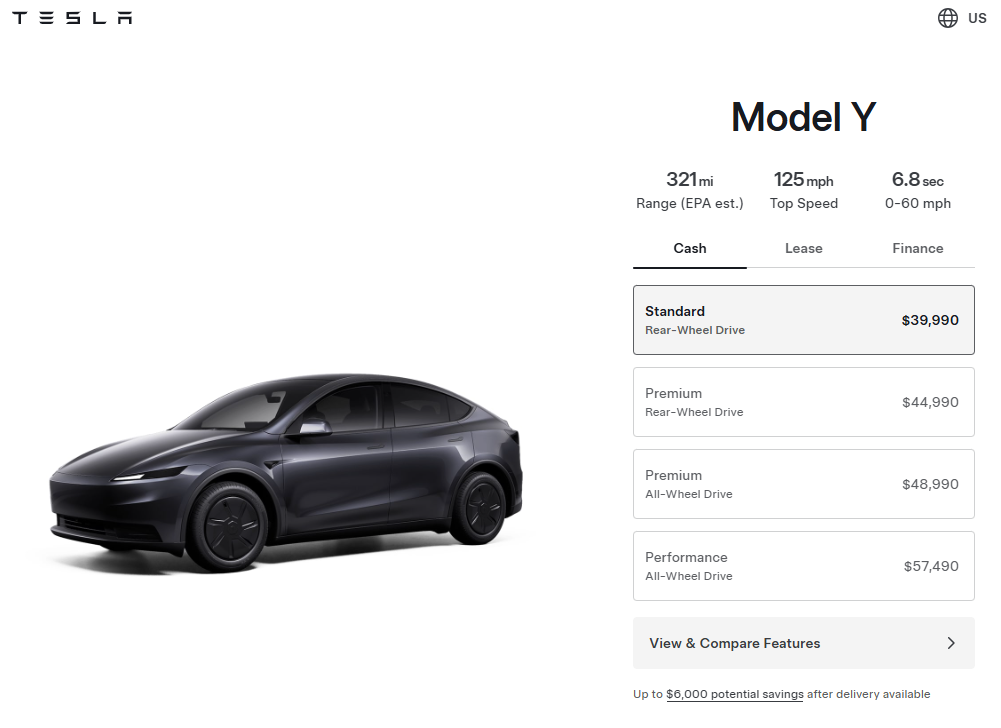Viewport: 1001px width, 728px height.
Task: Open the $6,000 potential savings link
Action: pyautogui.click(x=735, y=694)
